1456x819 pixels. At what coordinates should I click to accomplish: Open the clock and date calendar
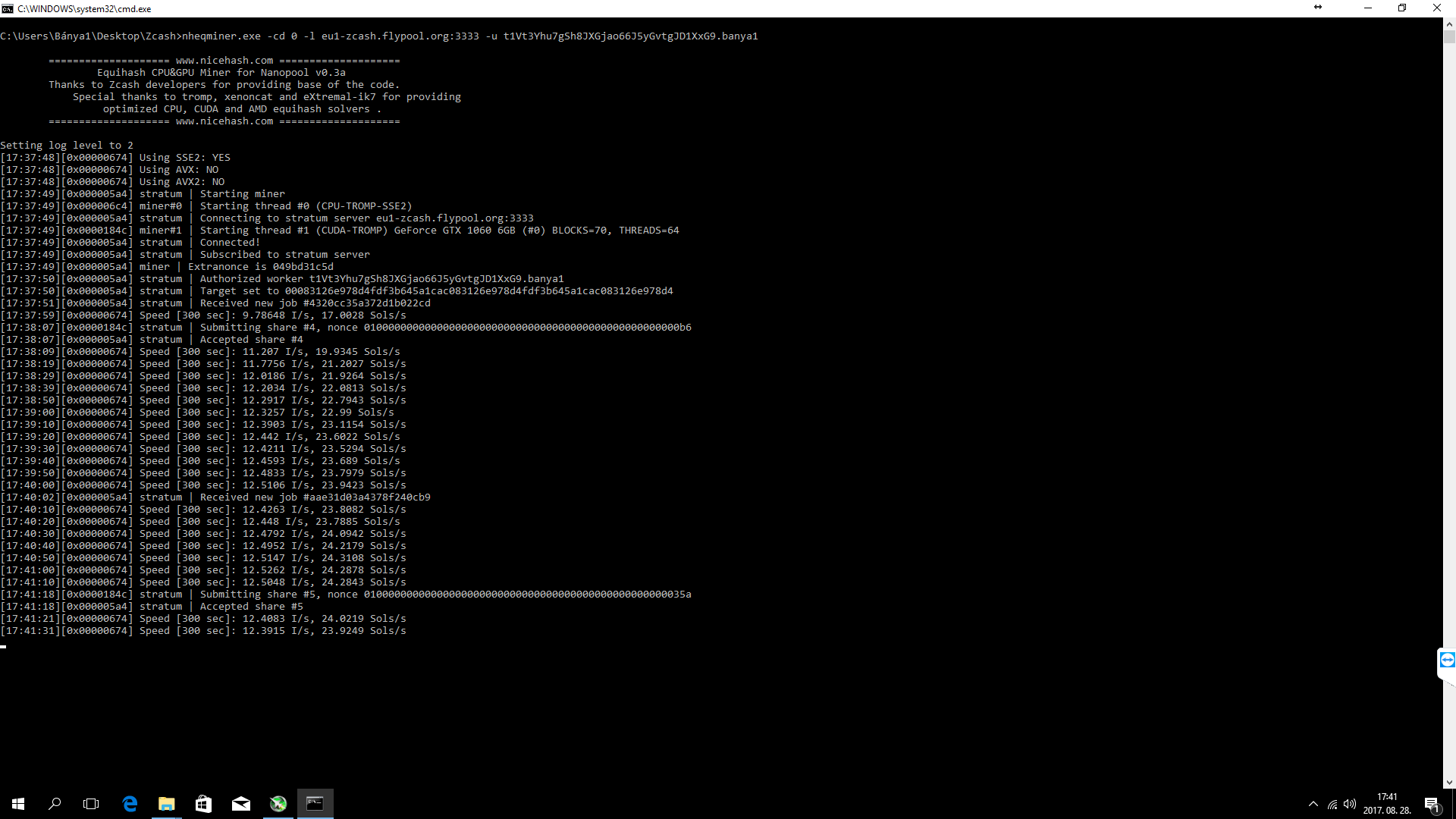point(1387,804)
